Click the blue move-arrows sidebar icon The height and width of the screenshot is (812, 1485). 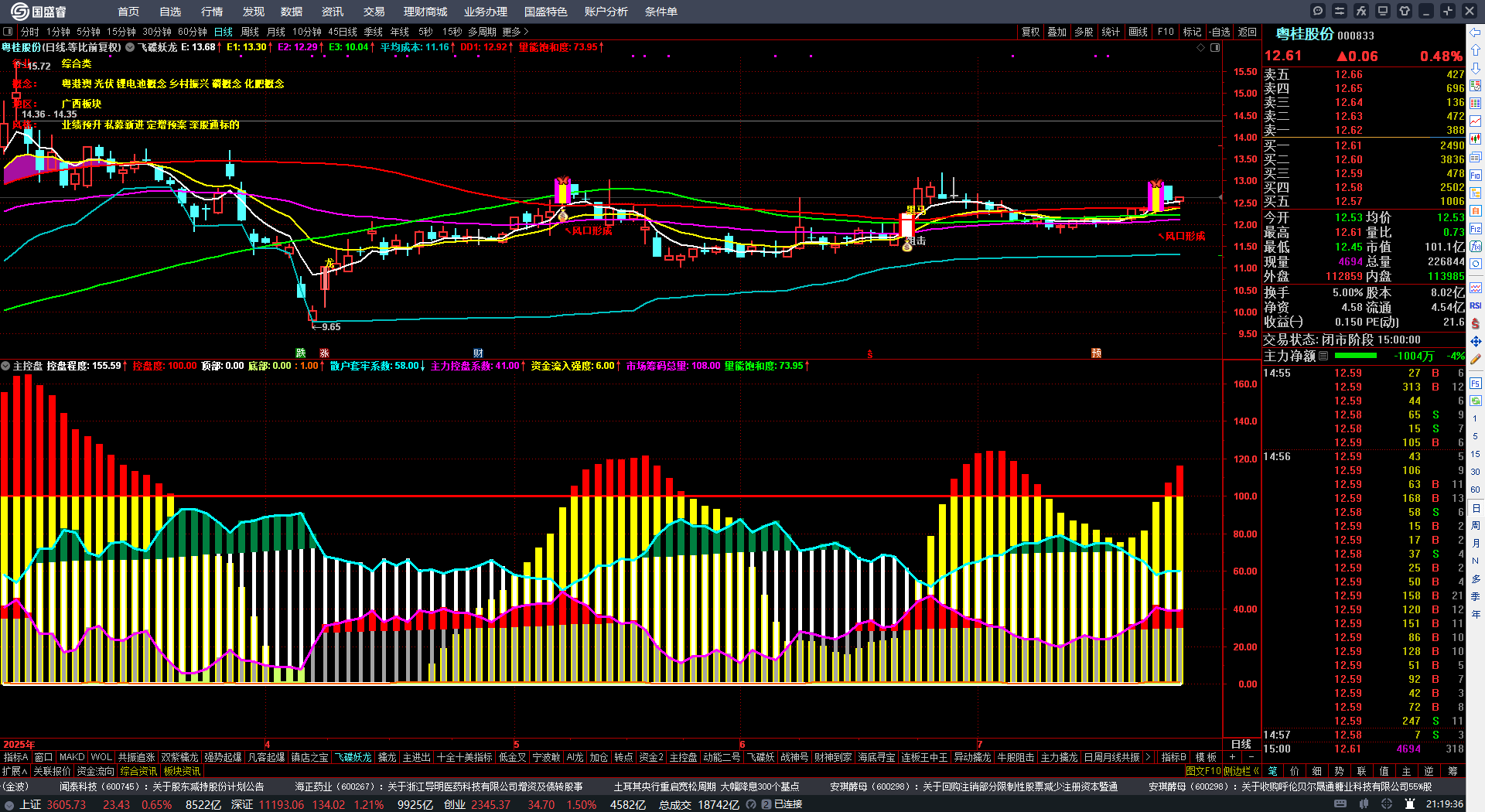[1476, 341]
